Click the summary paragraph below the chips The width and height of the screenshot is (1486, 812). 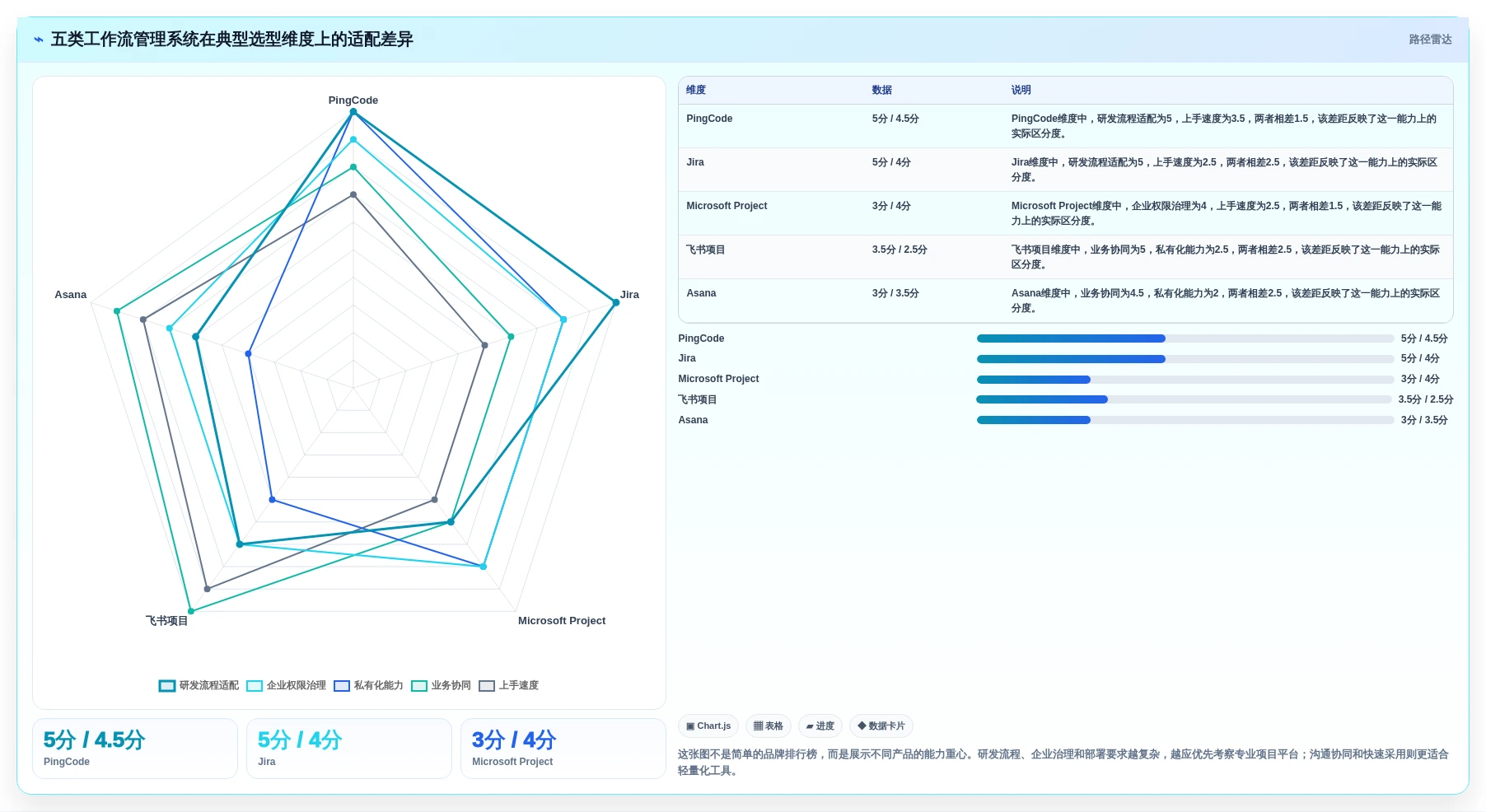click(1063, 763)
